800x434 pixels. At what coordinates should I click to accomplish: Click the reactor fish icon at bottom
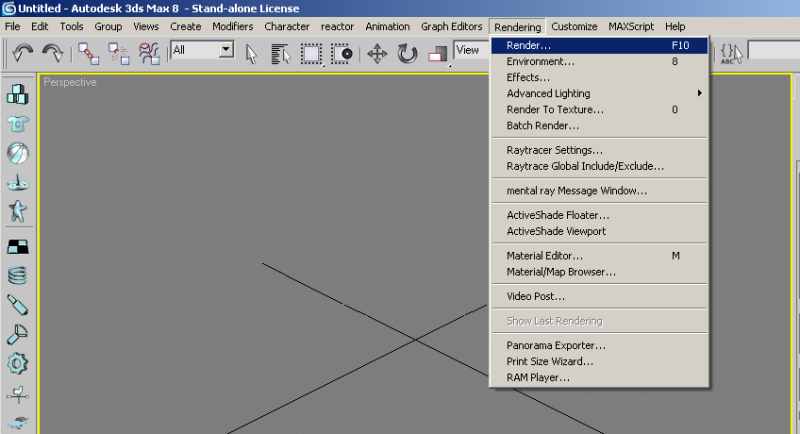click(x=18, y=422)
